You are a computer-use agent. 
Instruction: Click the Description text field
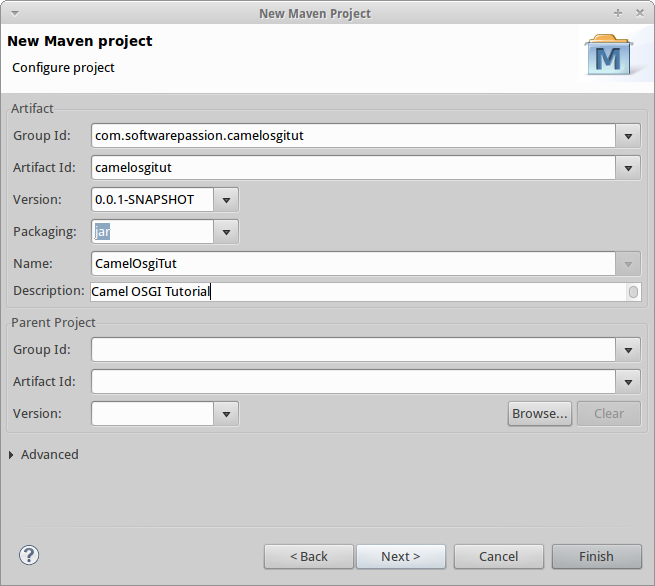[x=366, y=292]
